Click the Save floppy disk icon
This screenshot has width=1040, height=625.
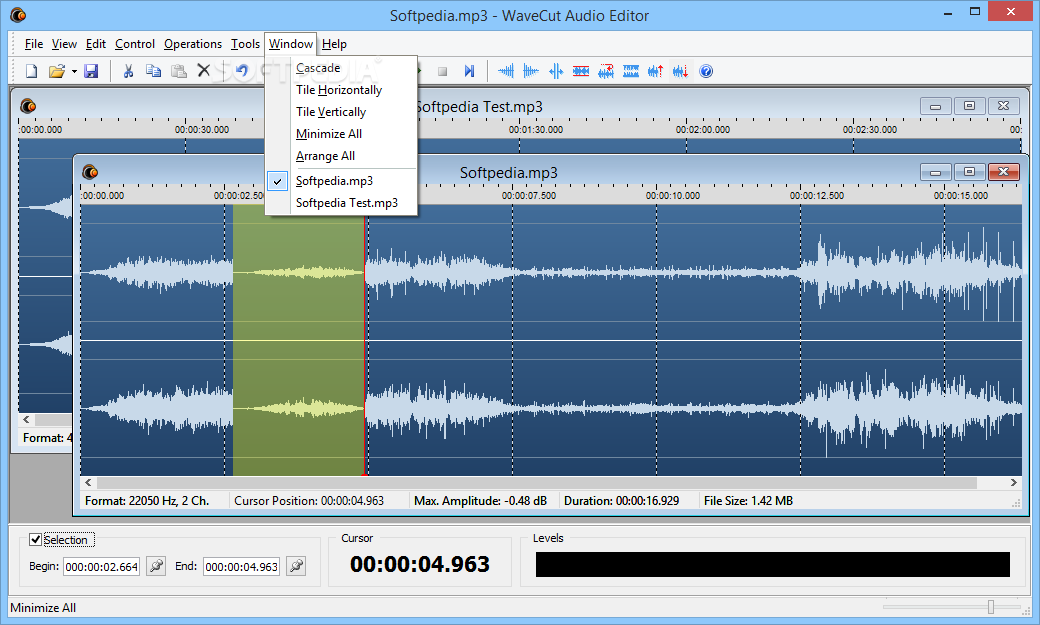click(x=91, y=71)
